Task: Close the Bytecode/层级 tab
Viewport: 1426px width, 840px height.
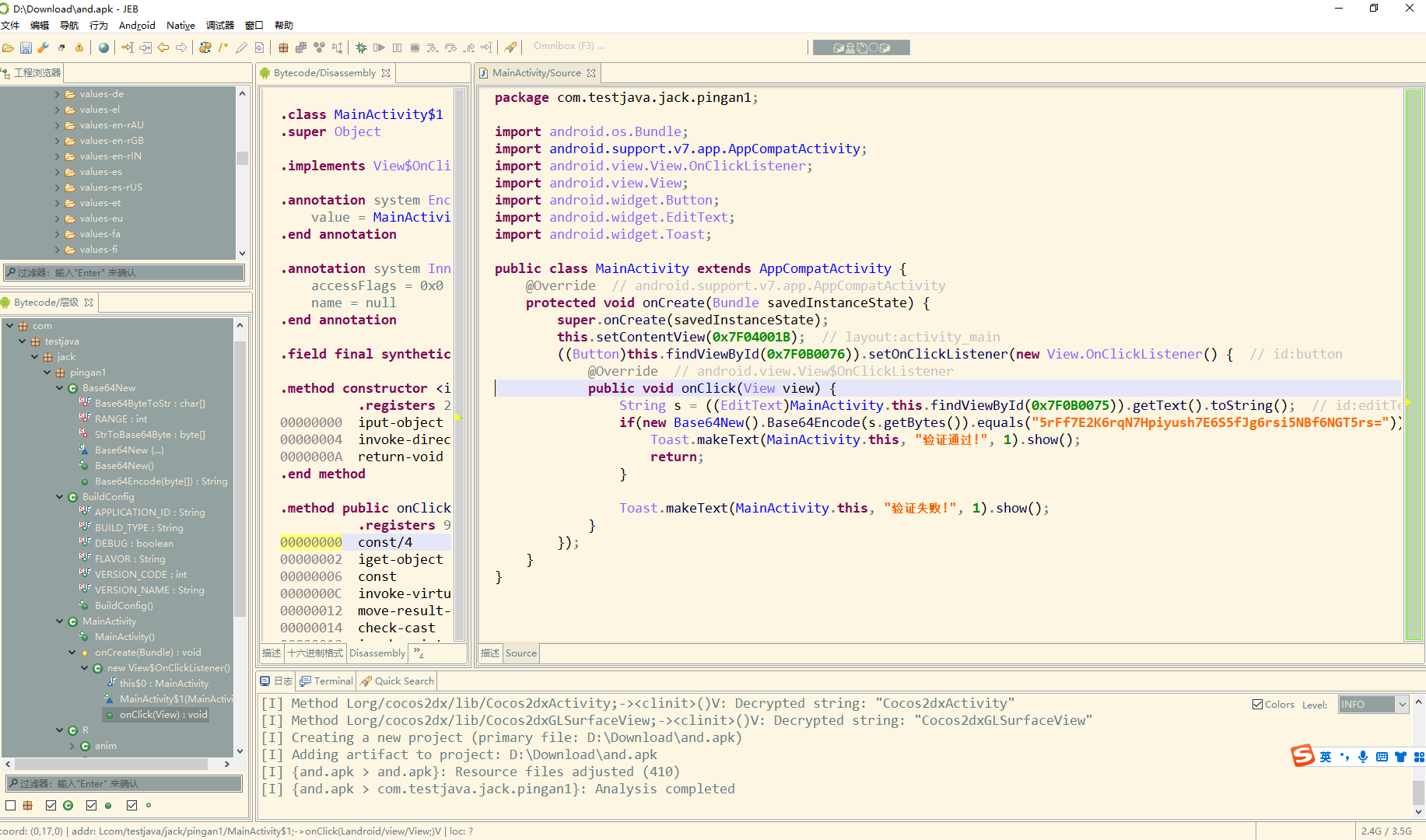Action: pos(89,303)
